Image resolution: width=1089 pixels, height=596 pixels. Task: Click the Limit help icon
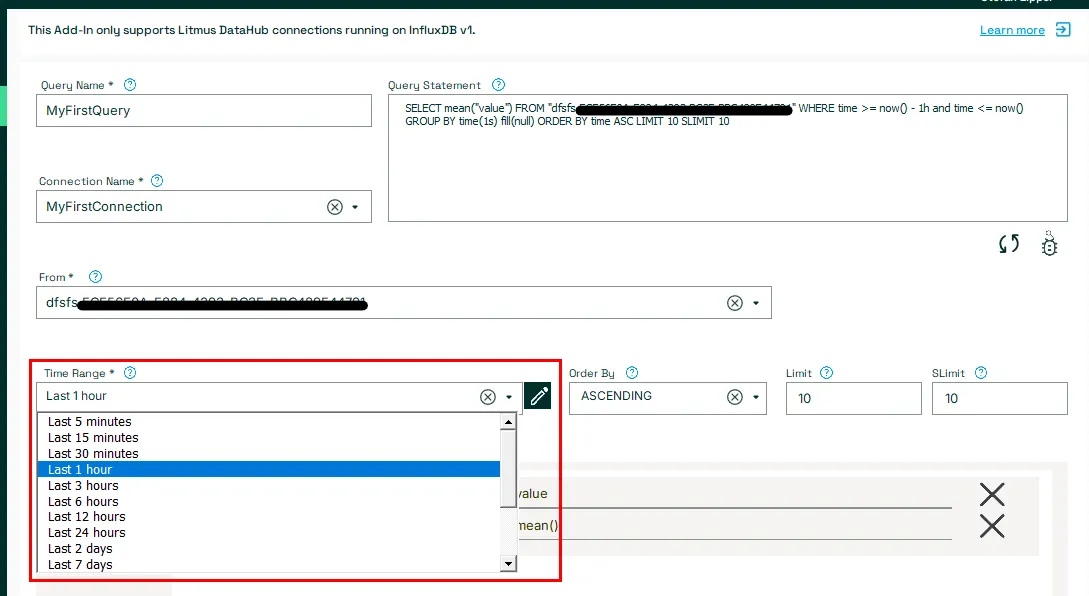point(826,372)
